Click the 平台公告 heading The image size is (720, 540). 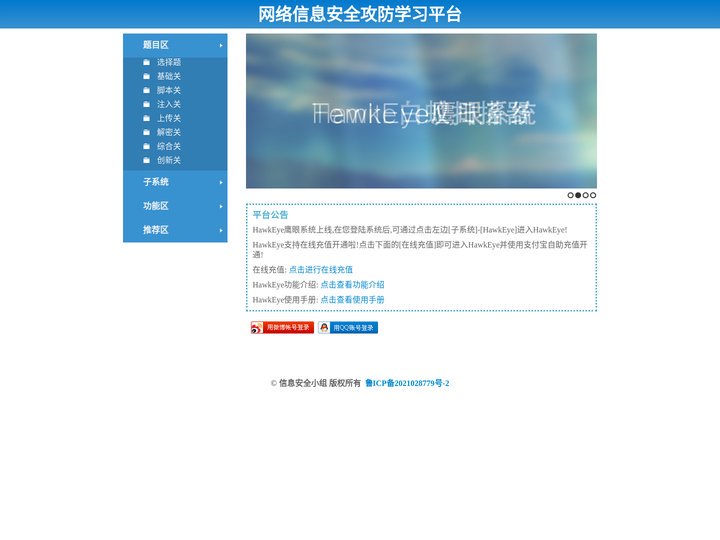point(270,214)
